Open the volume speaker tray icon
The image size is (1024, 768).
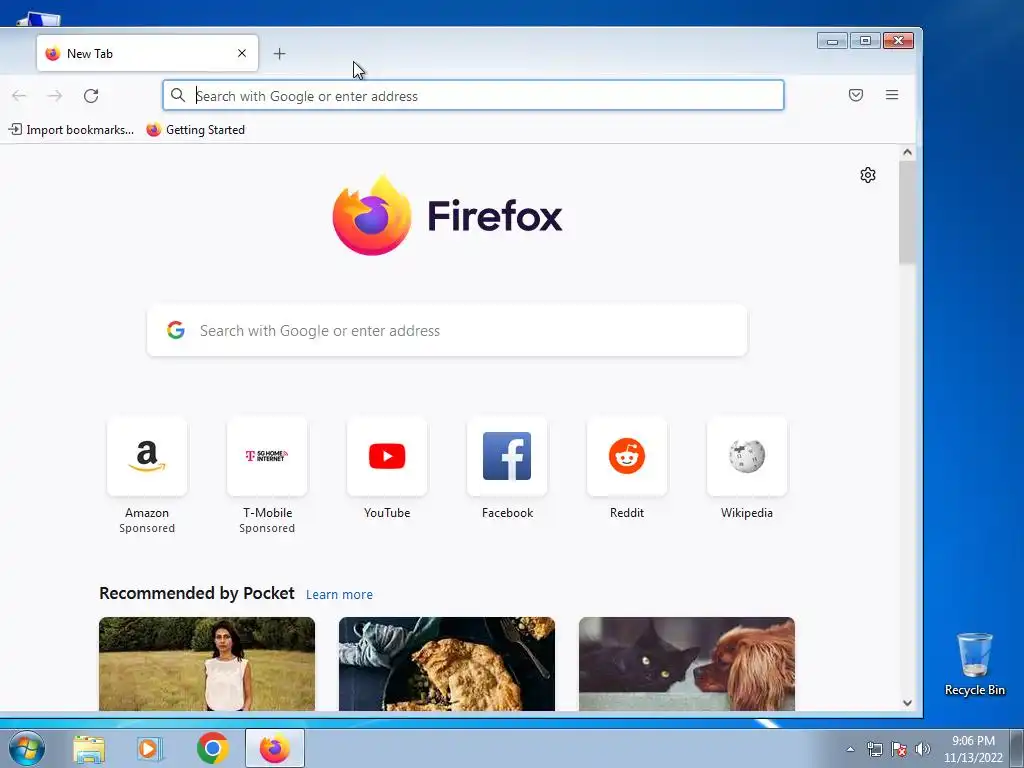(922, 749)
